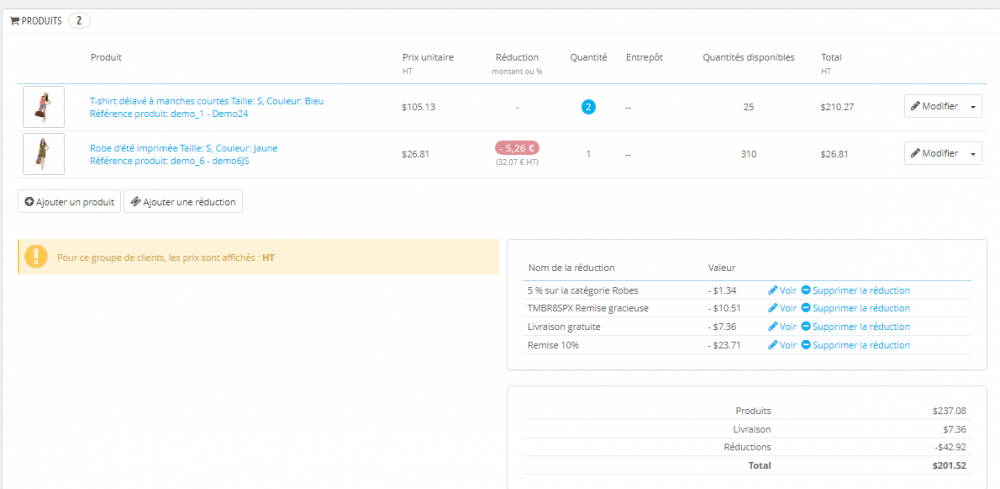Click the T-shirt unit price $105.13
Image resolution: width=1000 pixels, height=489 pixels.
coord(418,107)
